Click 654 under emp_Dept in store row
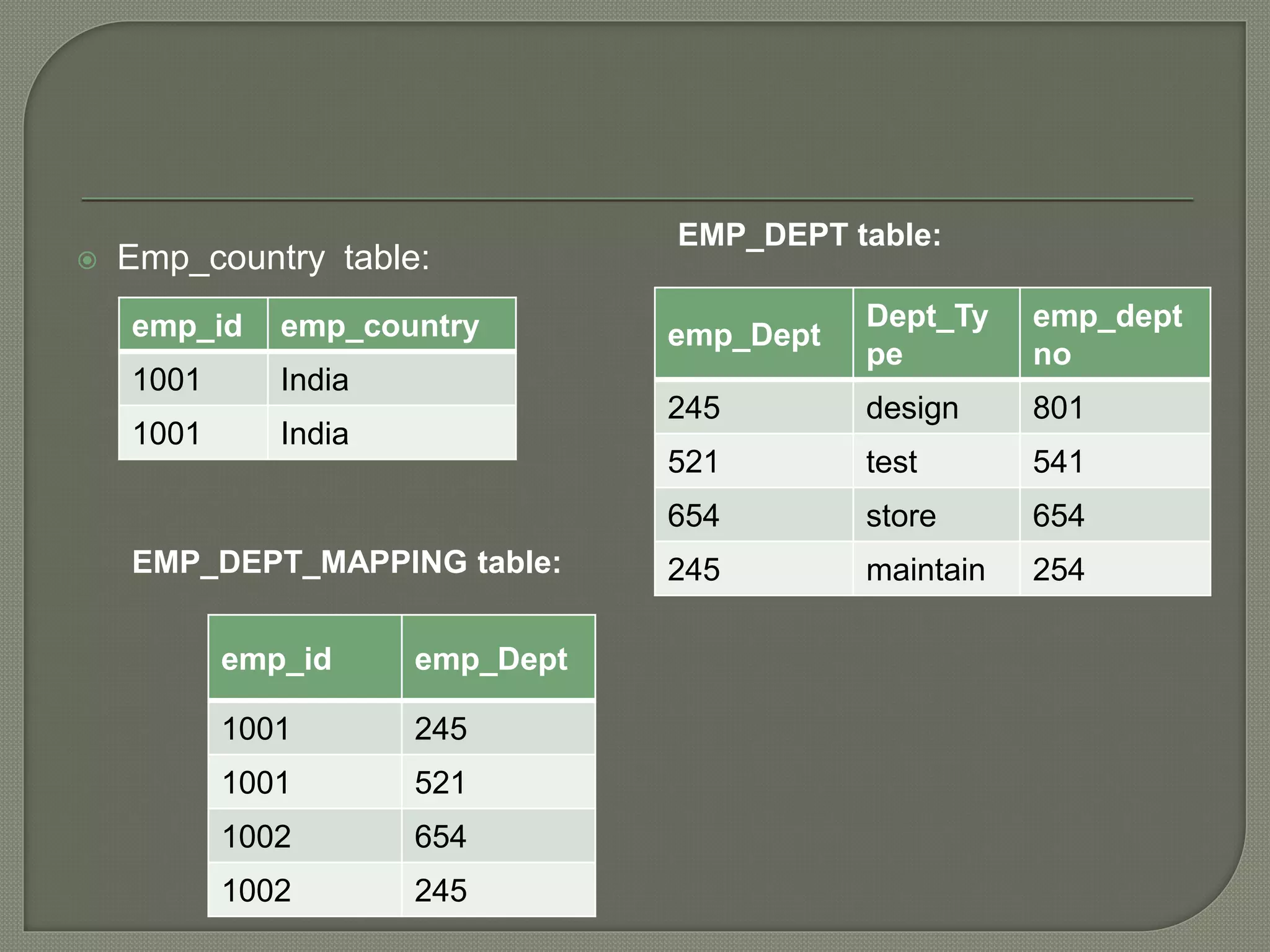This screenshot has width=1270, height=952. [x=754, y=515]
